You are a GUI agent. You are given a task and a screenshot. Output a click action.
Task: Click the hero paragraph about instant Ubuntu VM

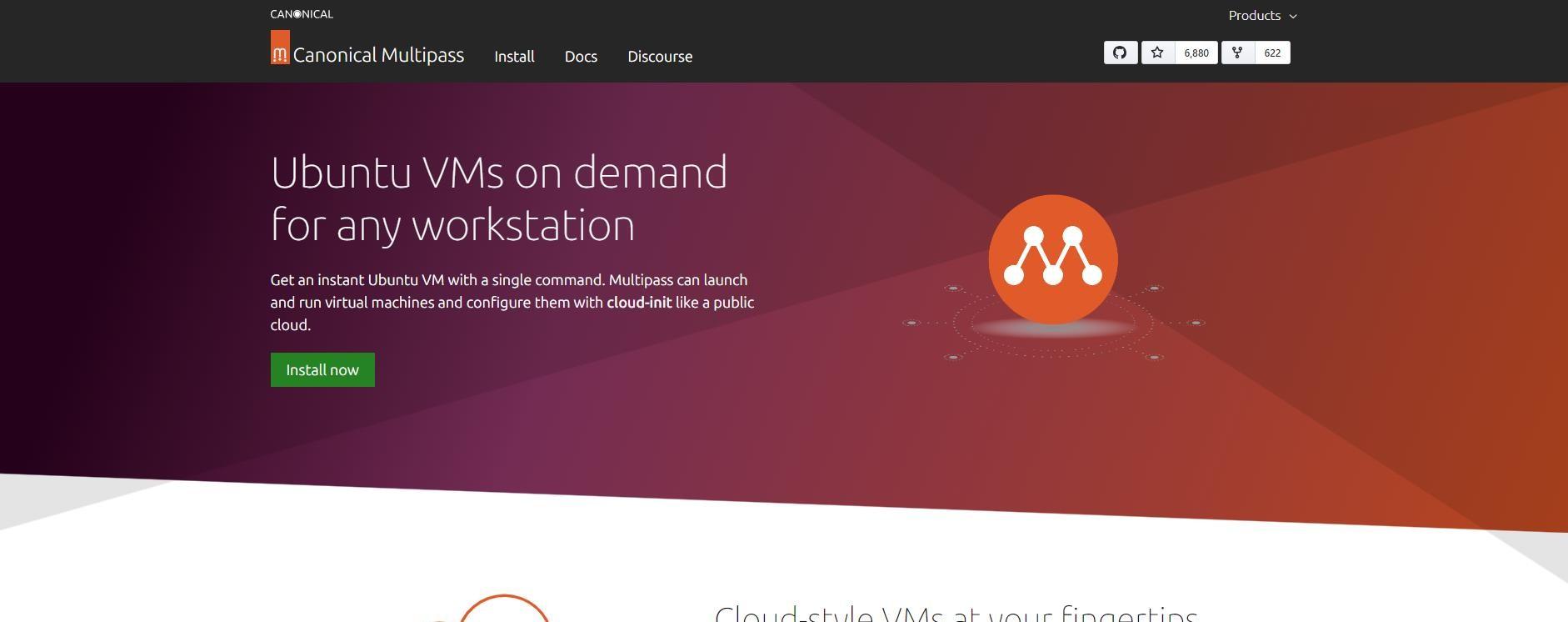512,303
